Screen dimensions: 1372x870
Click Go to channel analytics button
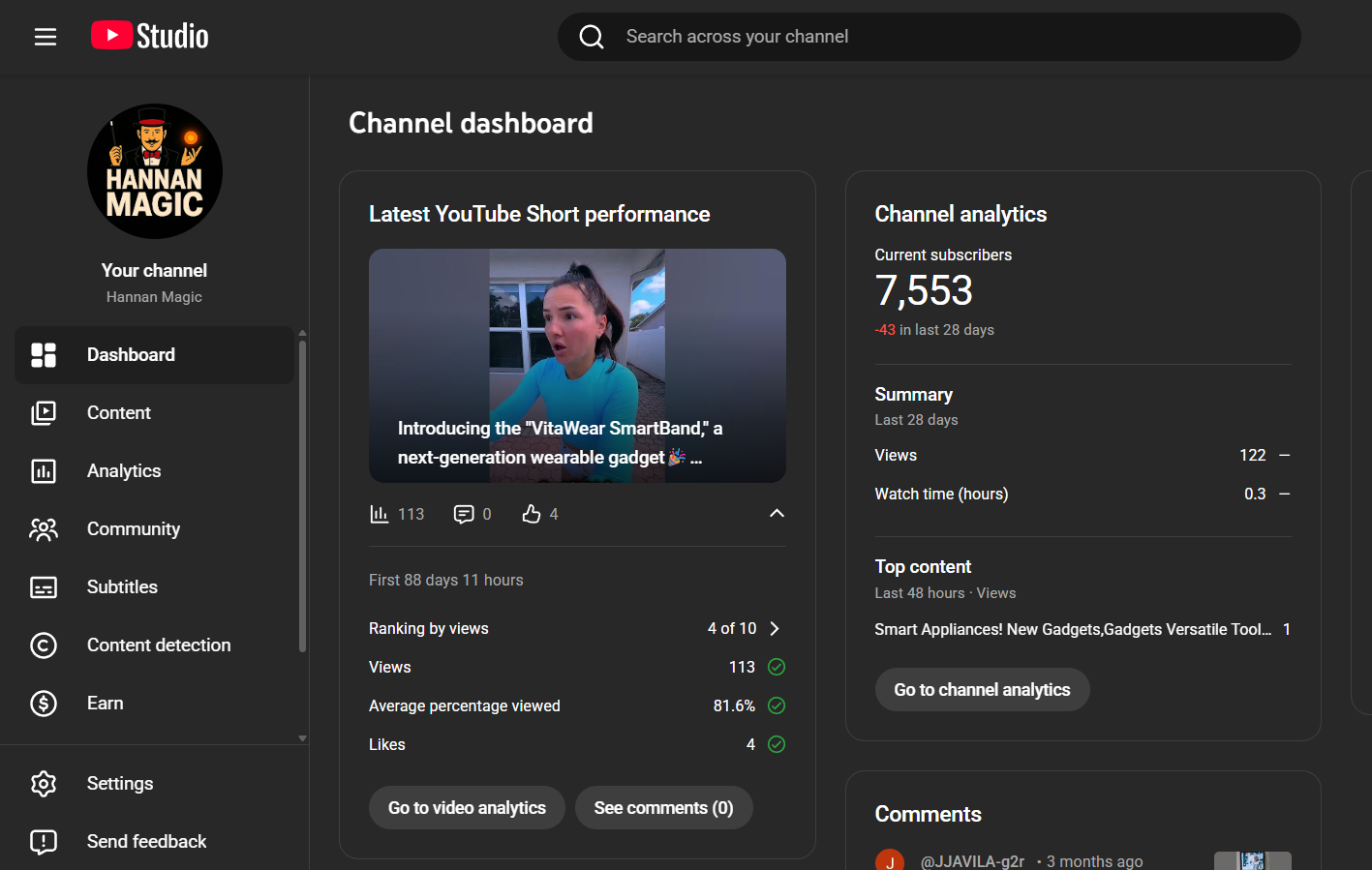(x=982, y=690)
